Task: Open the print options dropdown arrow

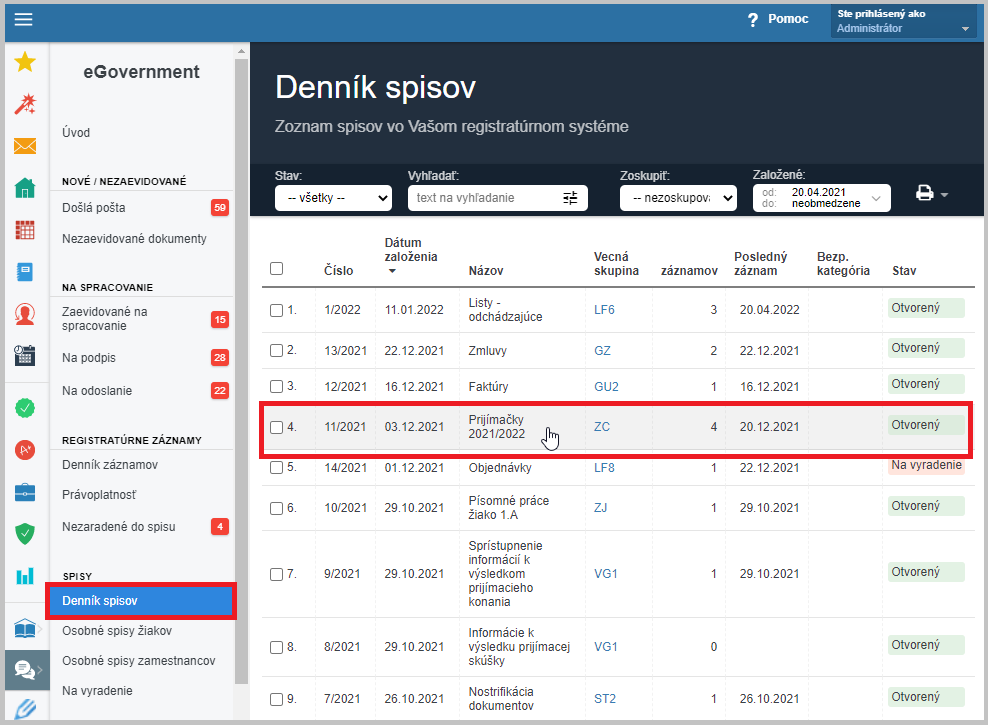Action: 944,195
